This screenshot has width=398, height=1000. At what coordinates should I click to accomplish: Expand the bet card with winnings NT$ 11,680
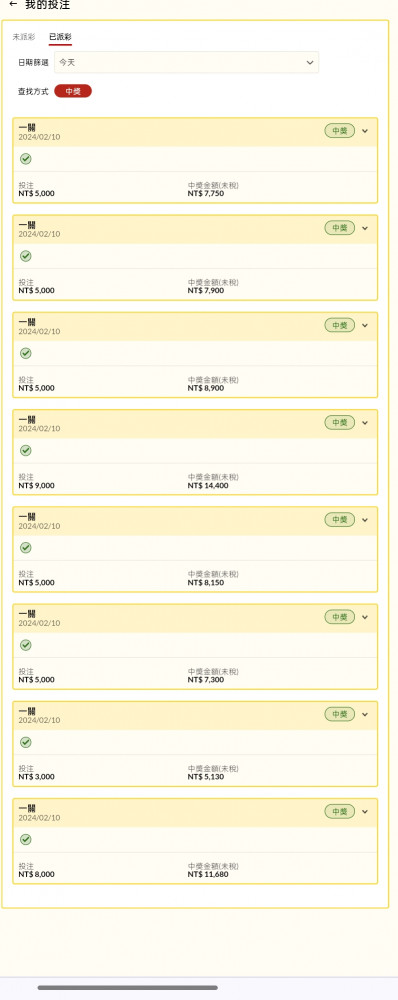[x=365, y=811]
